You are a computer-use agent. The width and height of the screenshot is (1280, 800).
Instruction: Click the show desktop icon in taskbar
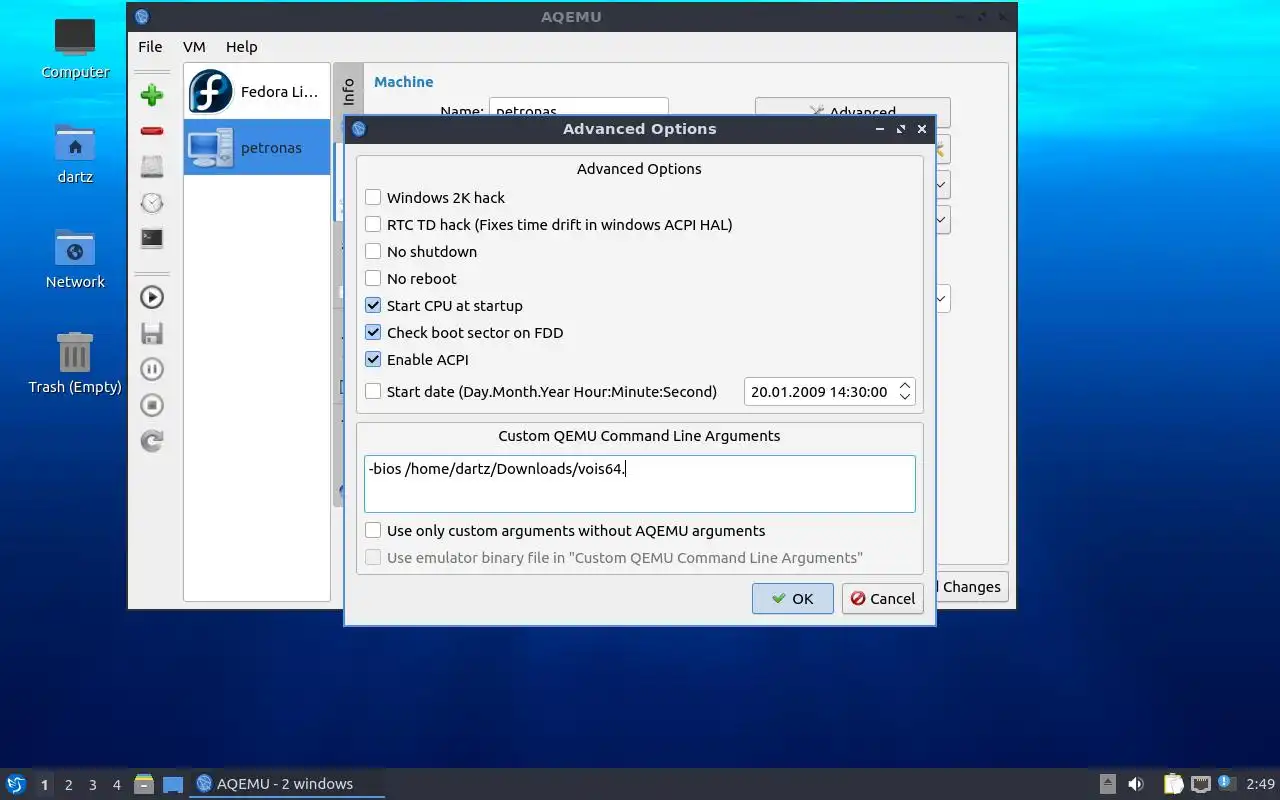pos(173,784)
